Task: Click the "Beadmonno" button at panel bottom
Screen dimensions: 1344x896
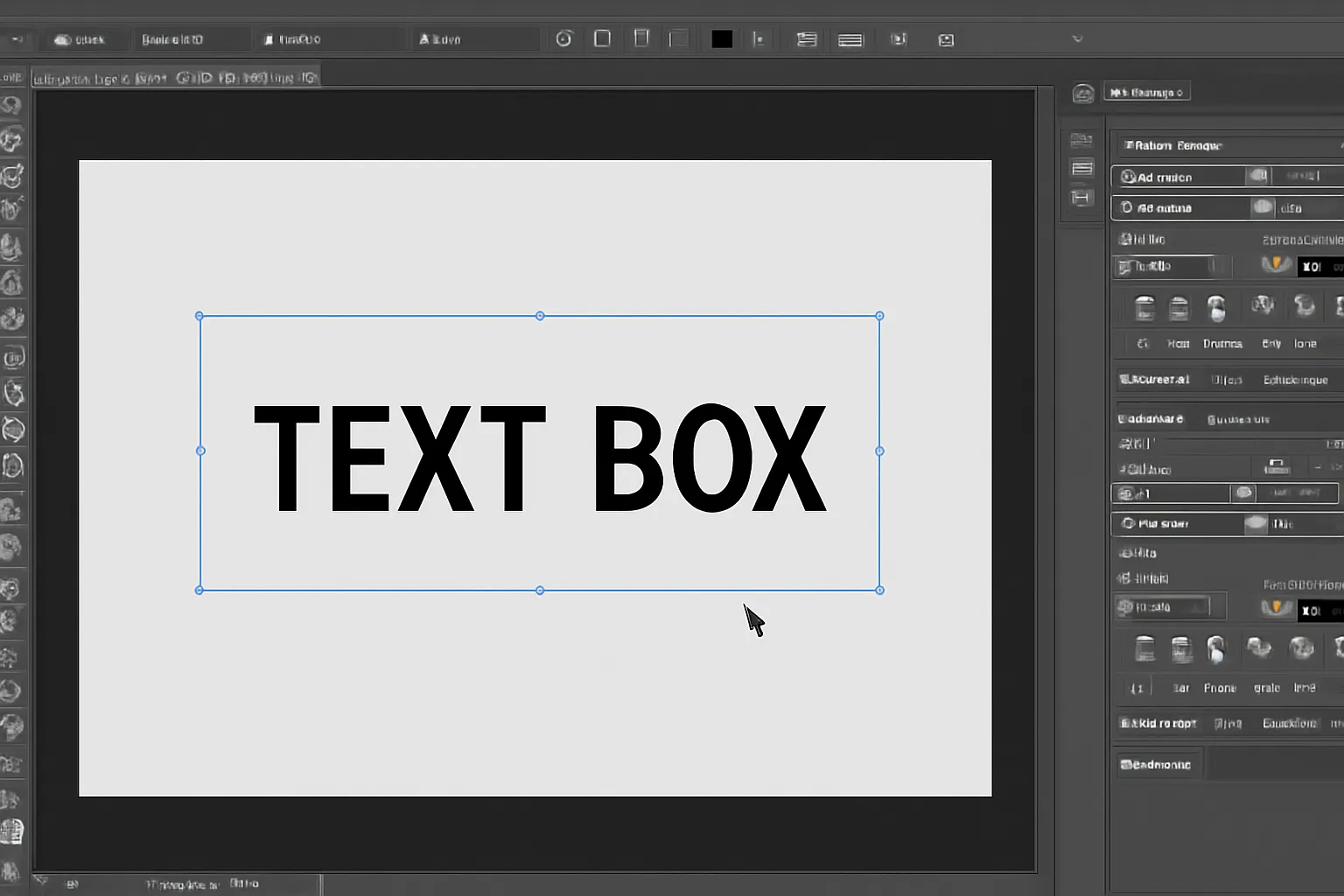Action: point(1158,764)
